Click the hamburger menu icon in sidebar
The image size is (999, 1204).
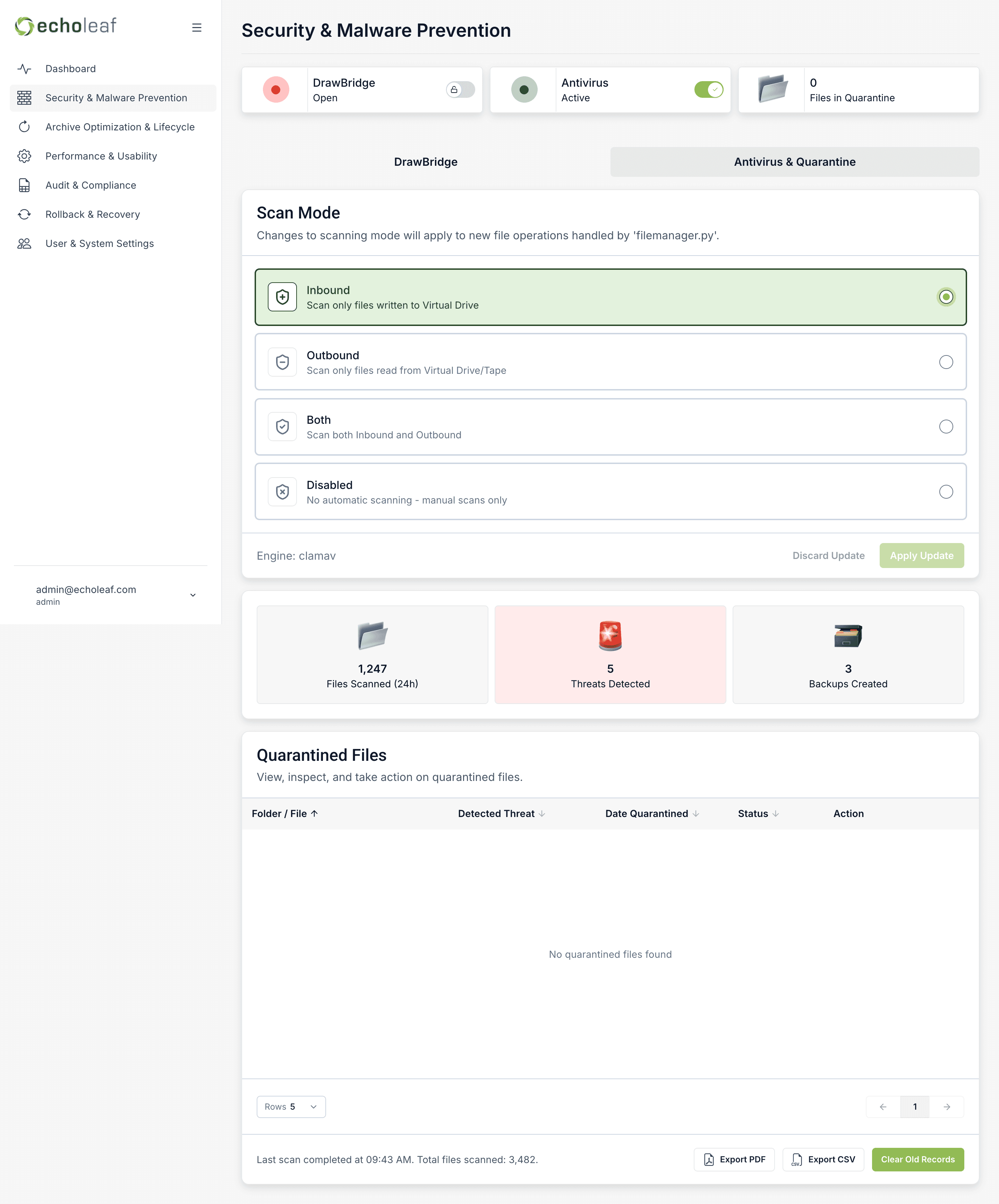pos(197,27)
